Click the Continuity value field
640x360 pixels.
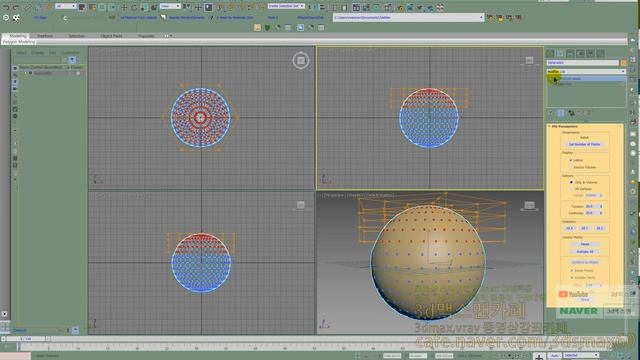tap(591, 213)
